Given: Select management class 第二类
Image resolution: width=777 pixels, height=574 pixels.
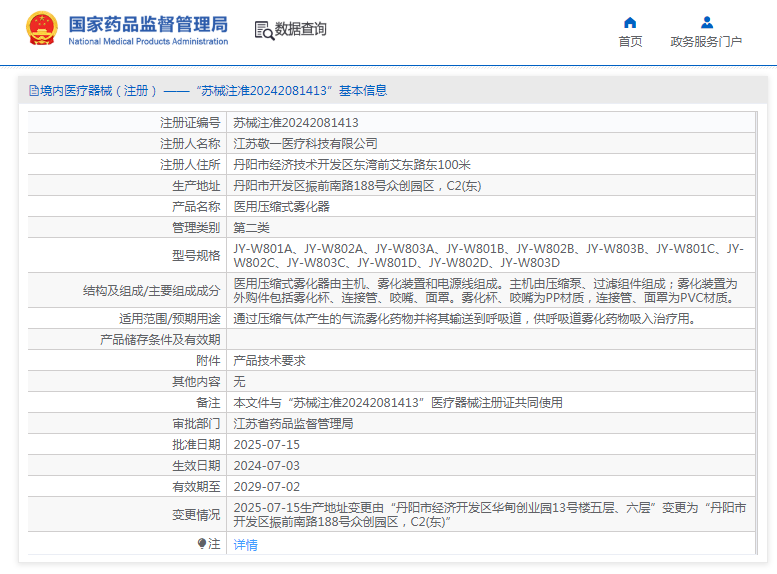Looking at the screenshot, I should (x=251, y=228).
